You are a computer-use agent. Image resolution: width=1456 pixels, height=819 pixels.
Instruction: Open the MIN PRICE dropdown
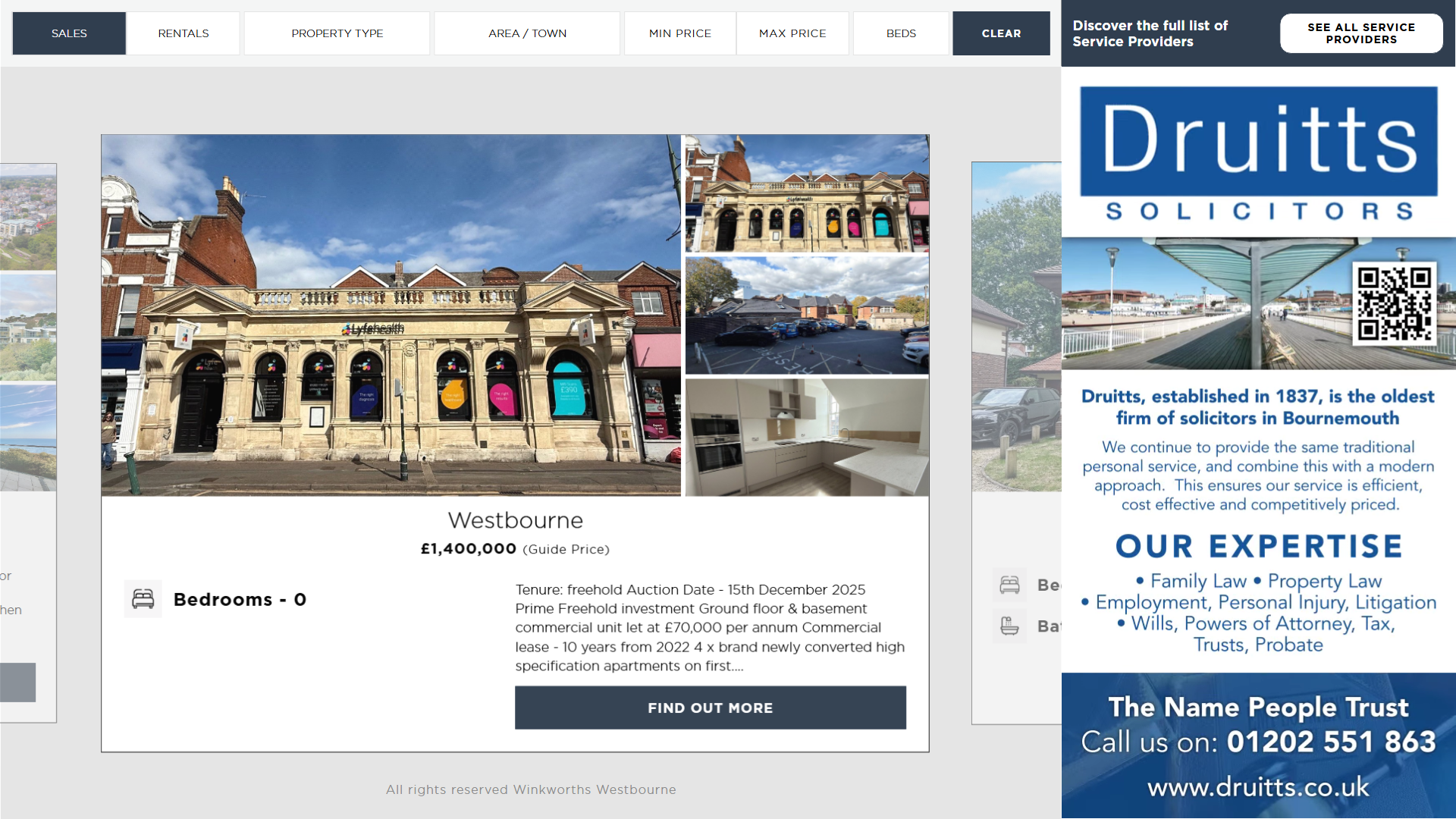tap(679, 33)
